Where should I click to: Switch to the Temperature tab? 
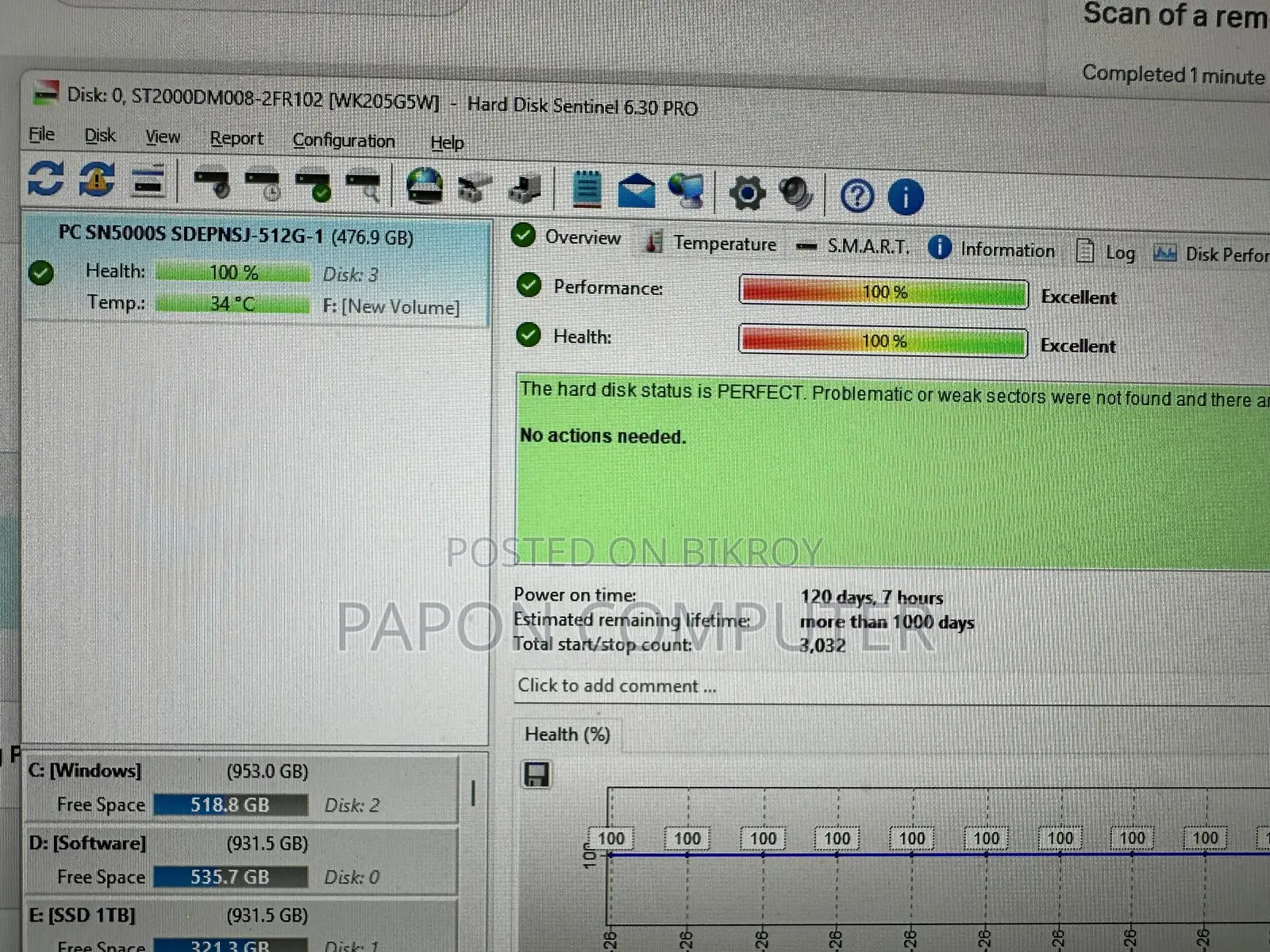click(710, 243)
